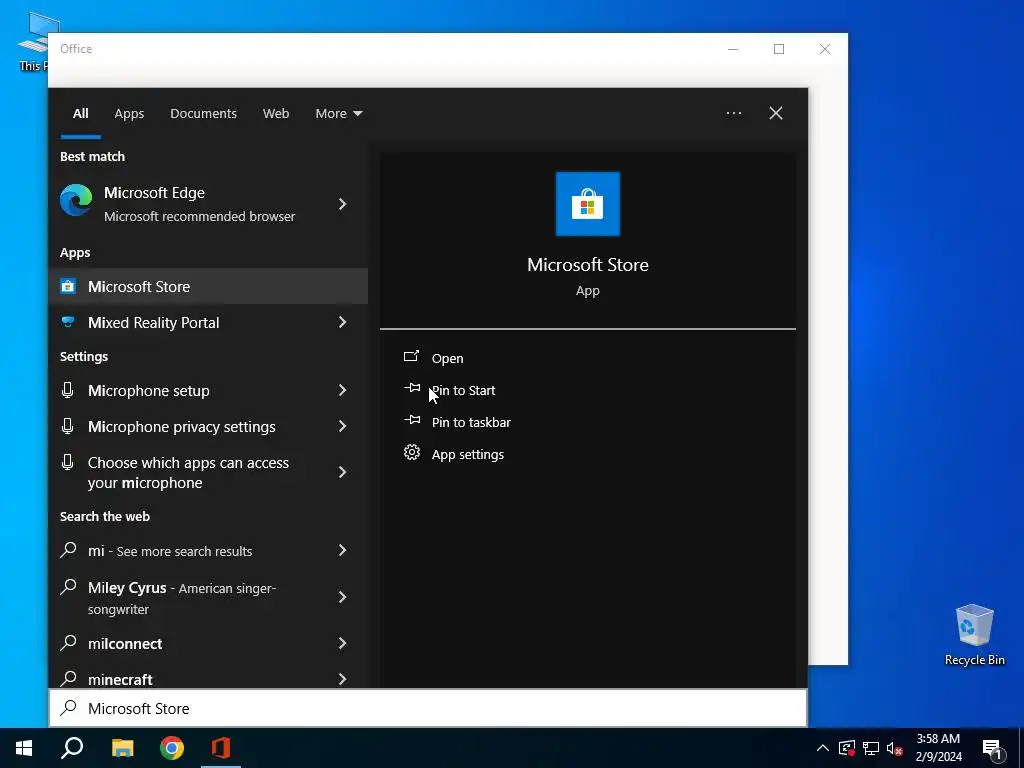This screenshot has height=768, width=1024.
Task: Open the notification center icon
Action: coord(993,749)
